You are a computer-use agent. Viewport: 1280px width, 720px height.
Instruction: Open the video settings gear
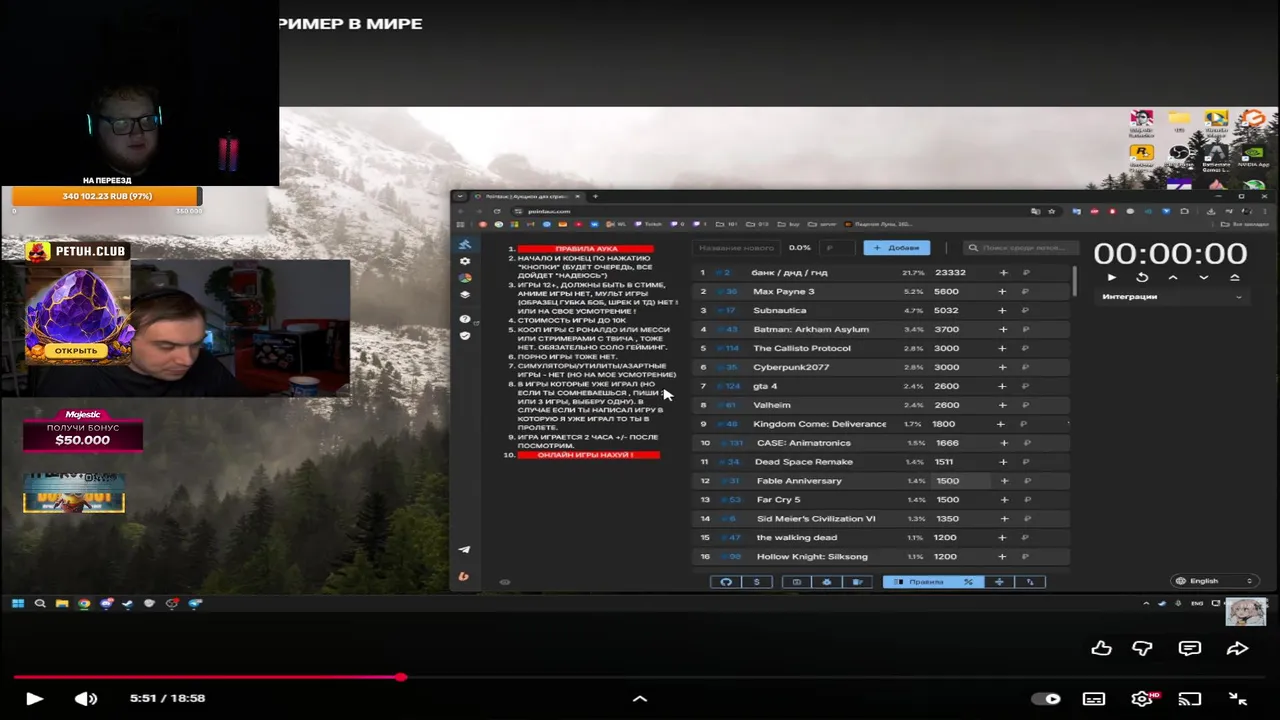pos(1142,699)
